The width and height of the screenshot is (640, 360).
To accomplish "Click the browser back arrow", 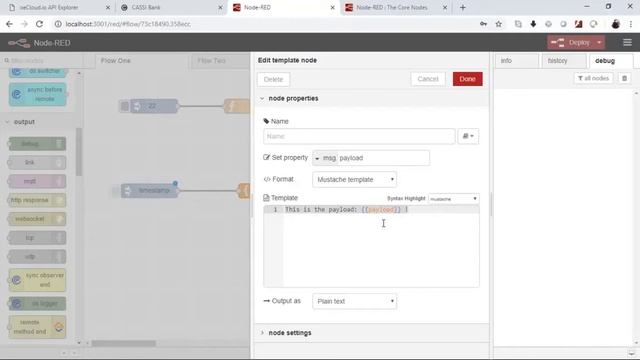I will tap(9, 24).
